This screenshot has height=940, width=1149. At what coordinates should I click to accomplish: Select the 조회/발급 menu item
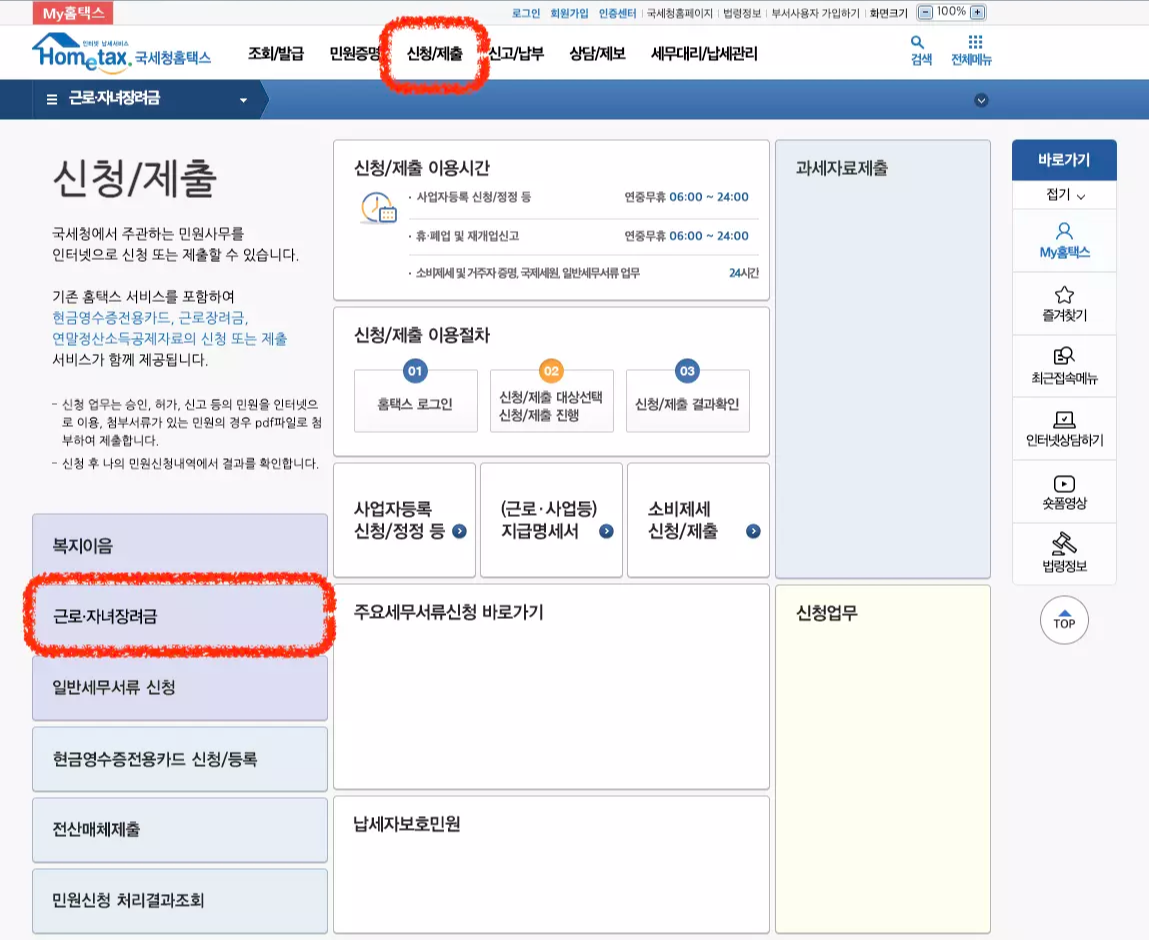(277, 54)
